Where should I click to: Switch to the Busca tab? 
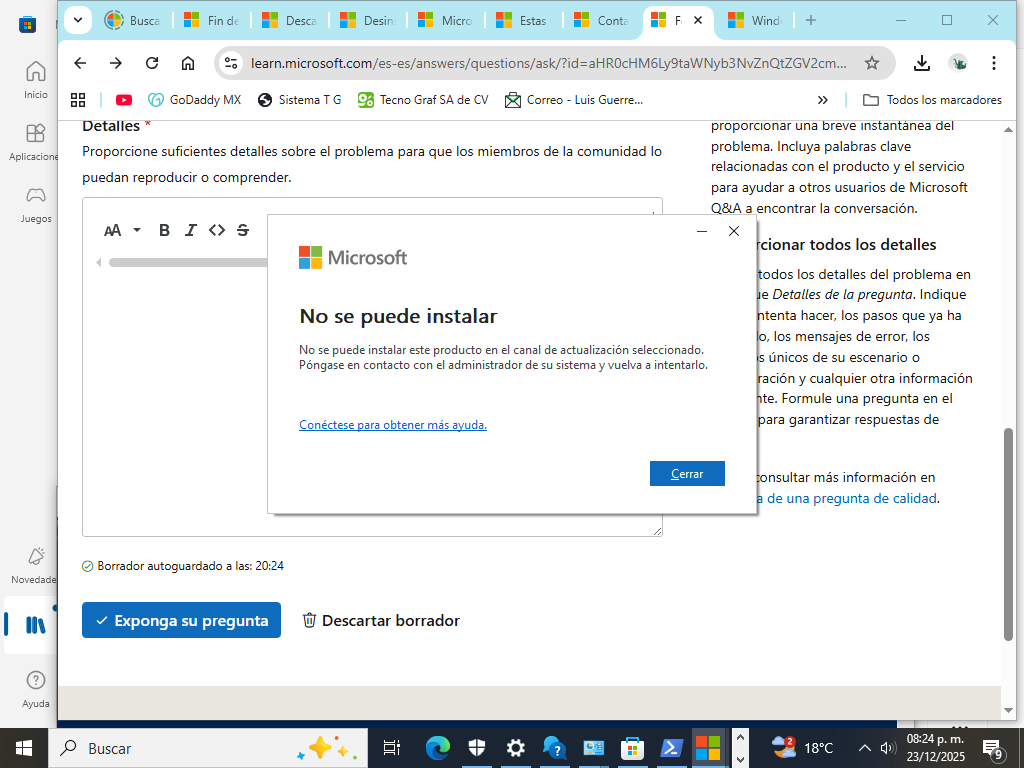pyautogui.click(x=134, y=20)
